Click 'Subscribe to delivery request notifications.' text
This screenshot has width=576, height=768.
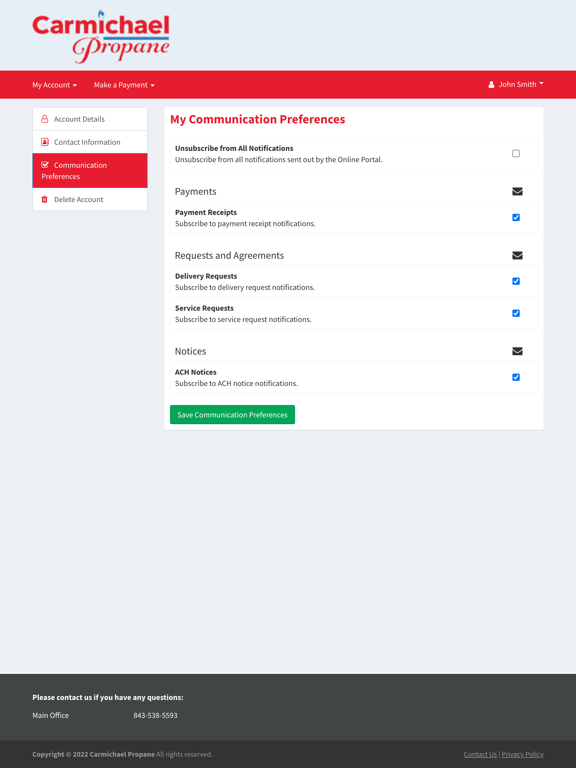[245, 288]
